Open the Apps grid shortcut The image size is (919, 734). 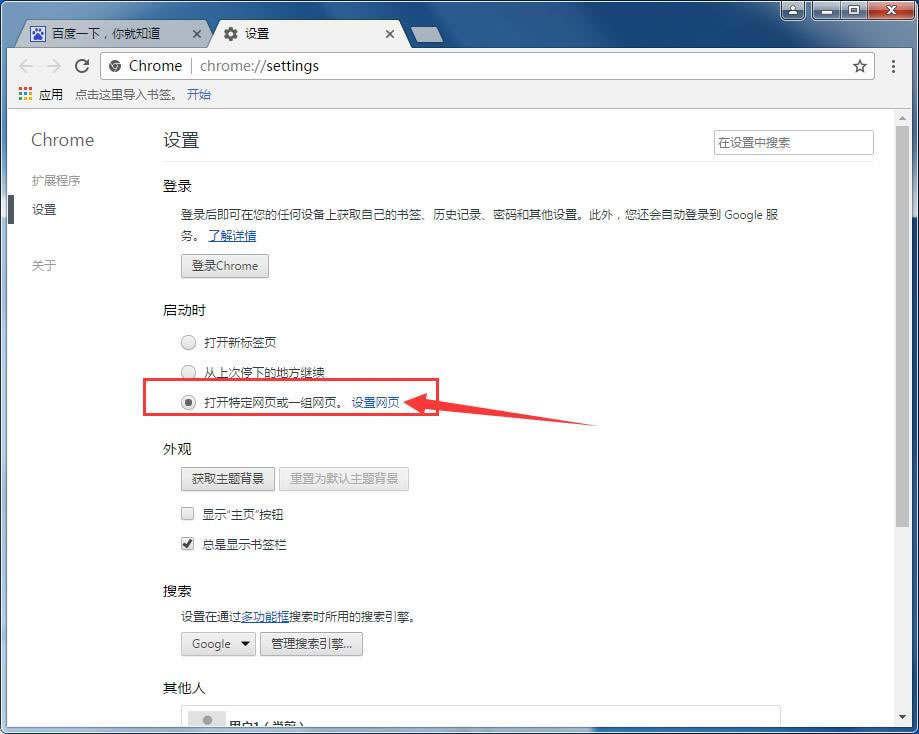coord(25,94)
